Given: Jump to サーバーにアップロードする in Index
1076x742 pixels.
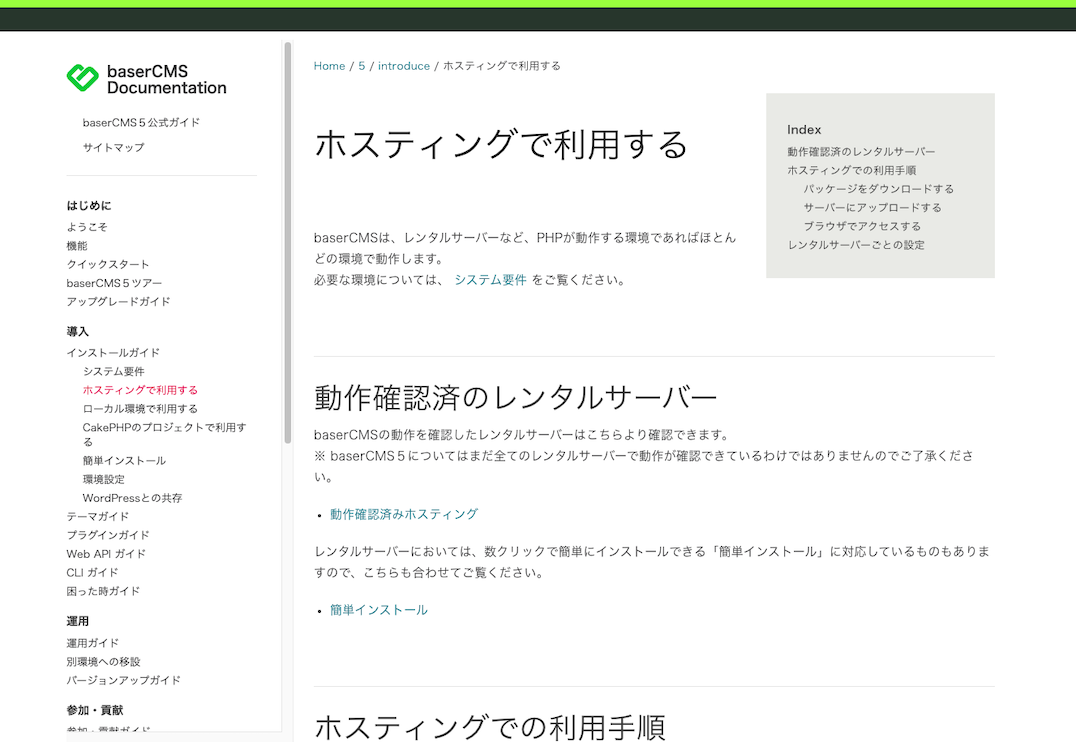Looking at the screenshot, I should [872, 207].
